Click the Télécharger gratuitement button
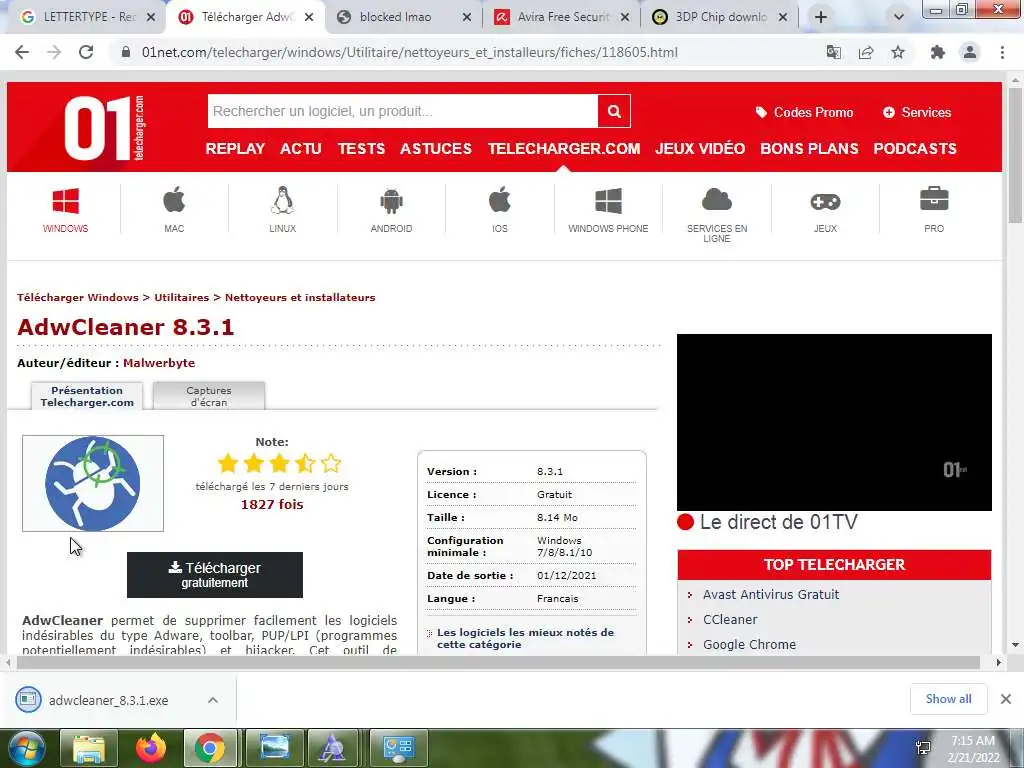 point(215,575)
